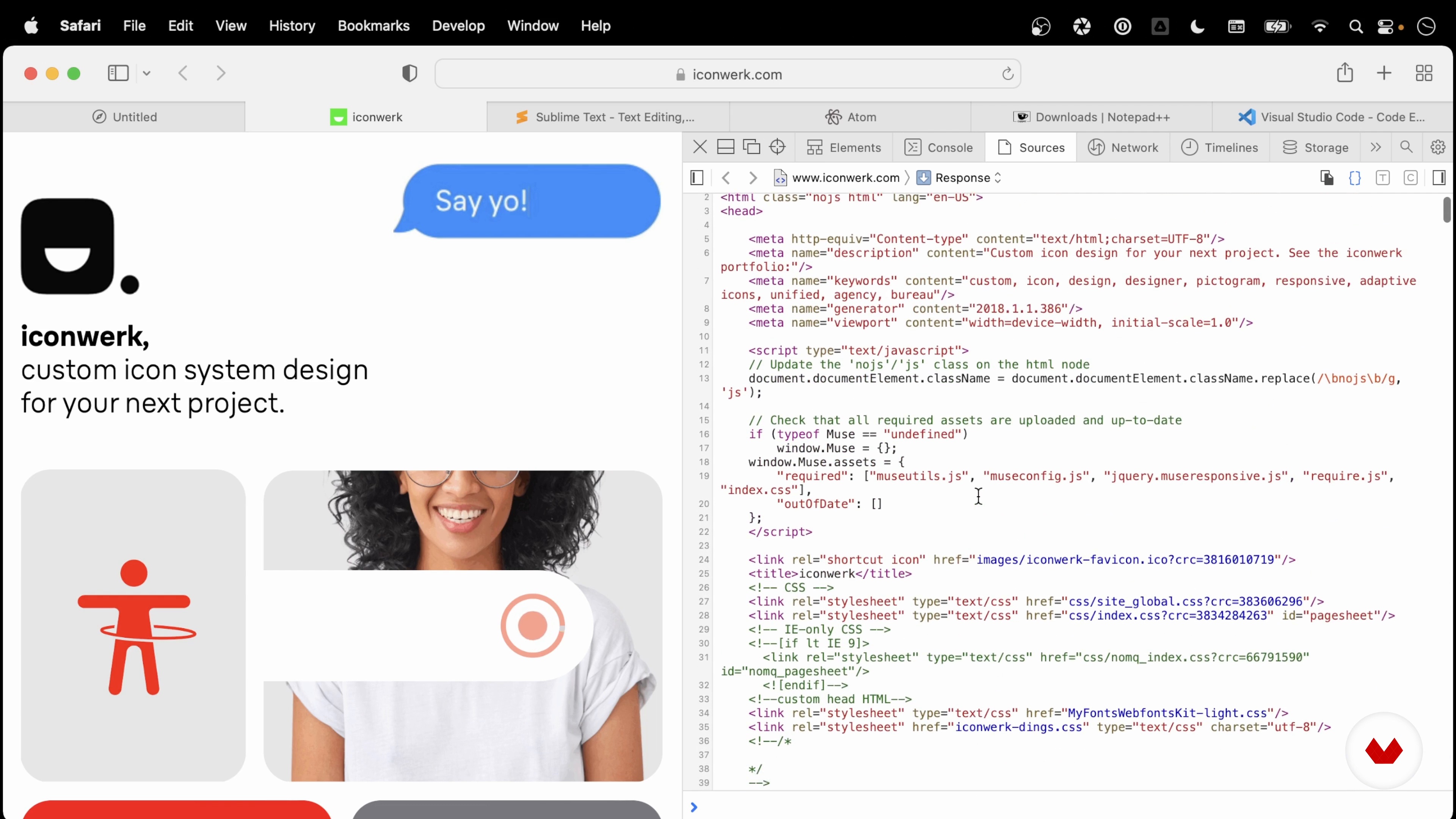Toggle type information T button
This screenshot has height=819, width=1456.
tap(1382, 177)
